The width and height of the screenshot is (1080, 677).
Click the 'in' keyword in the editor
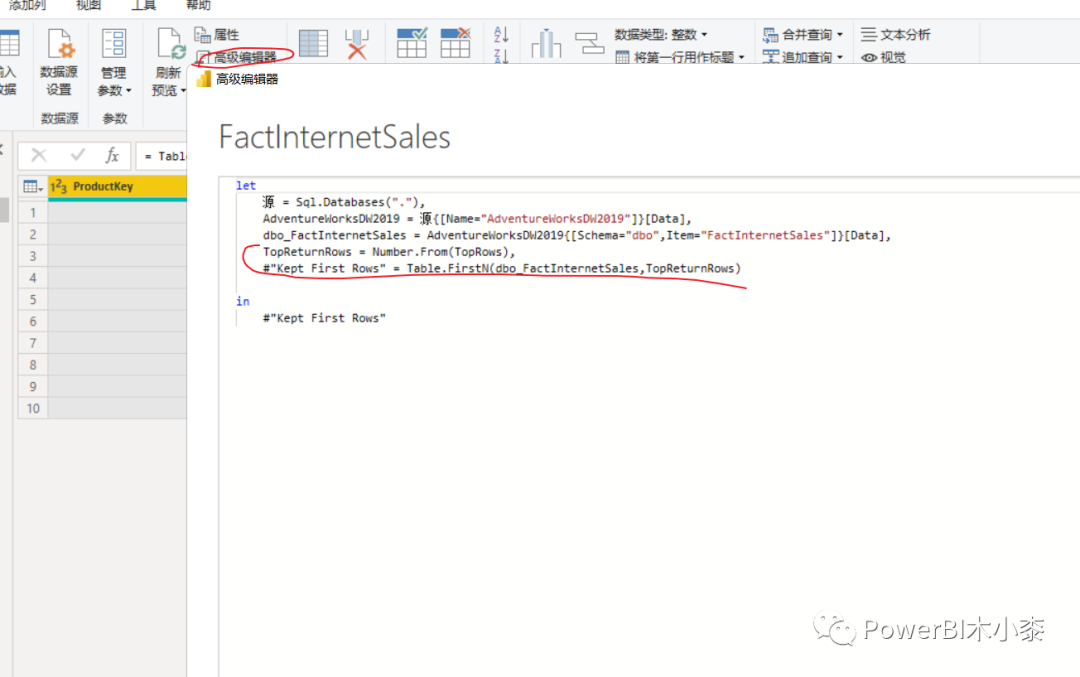pyautogui.click(x=242, y=301)
